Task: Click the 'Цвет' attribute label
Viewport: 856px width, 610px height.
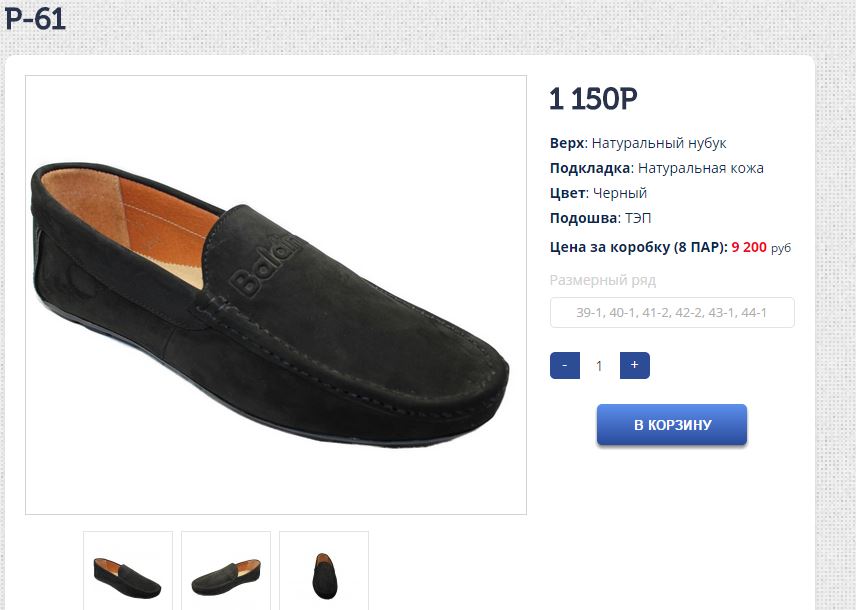Action: [x=566, y=193]
